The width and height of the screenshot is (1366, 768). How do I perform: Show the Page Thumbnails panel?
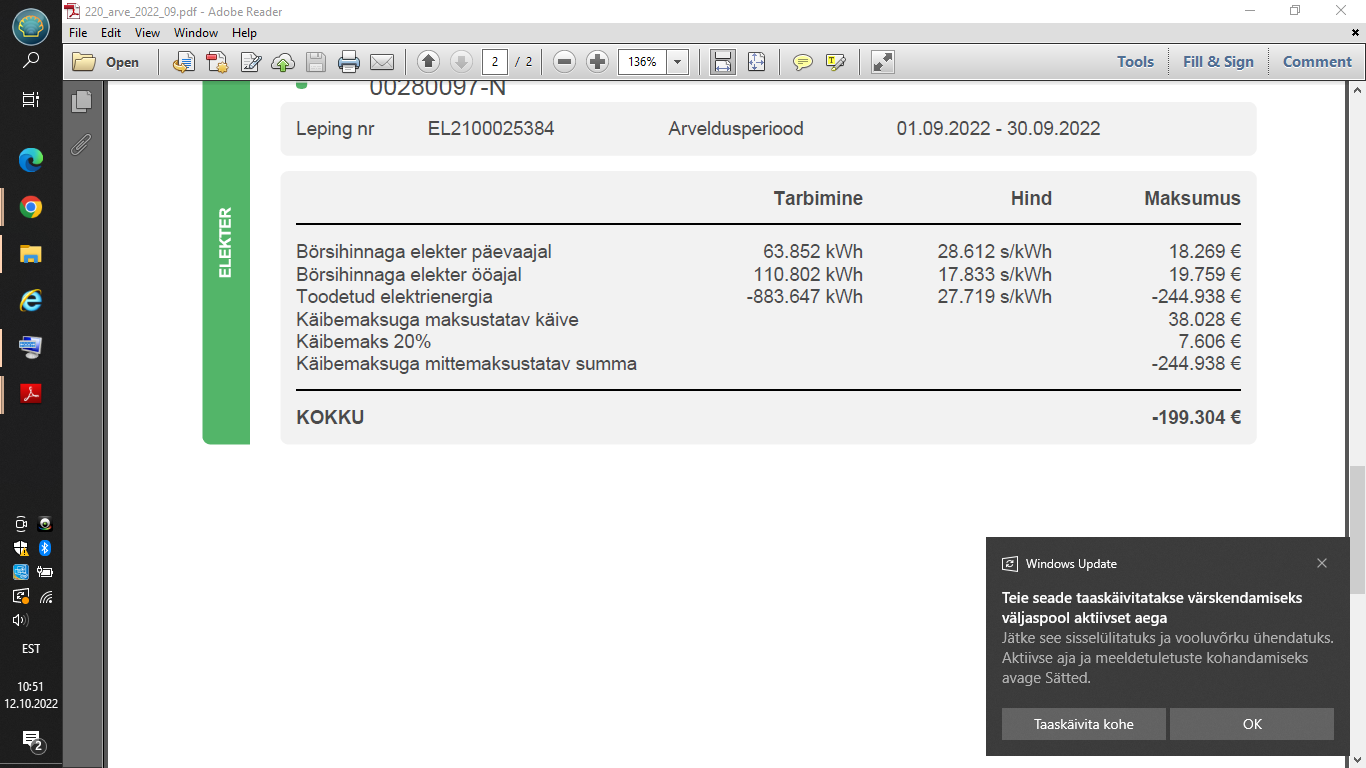(x=81, y=101)
